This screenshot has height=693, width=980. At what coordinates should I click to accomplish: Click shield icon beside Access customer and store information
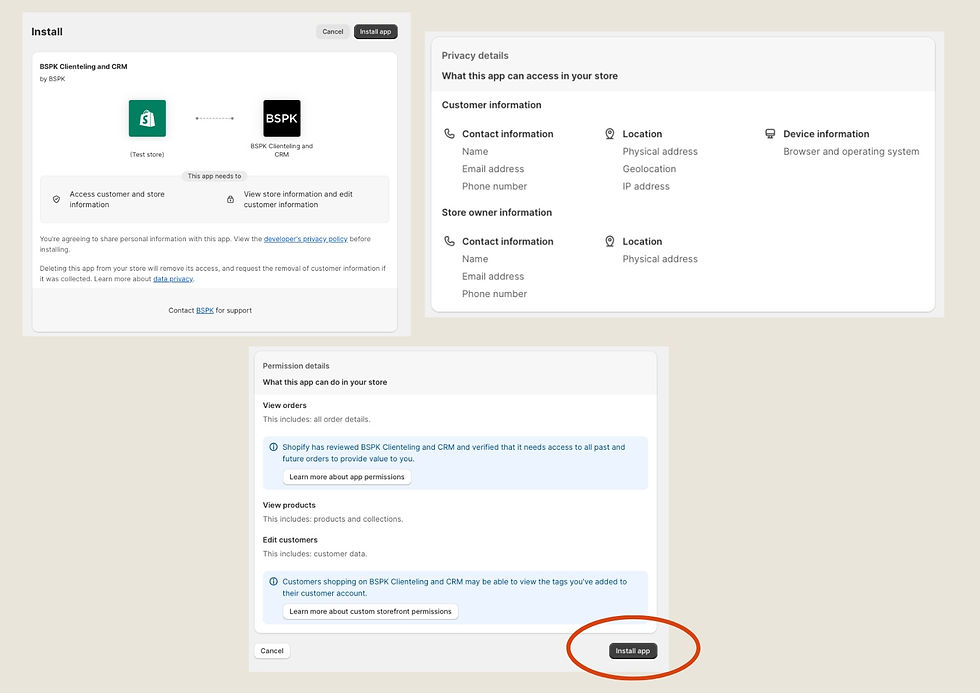pyautogui.click(x=56, y=199)
